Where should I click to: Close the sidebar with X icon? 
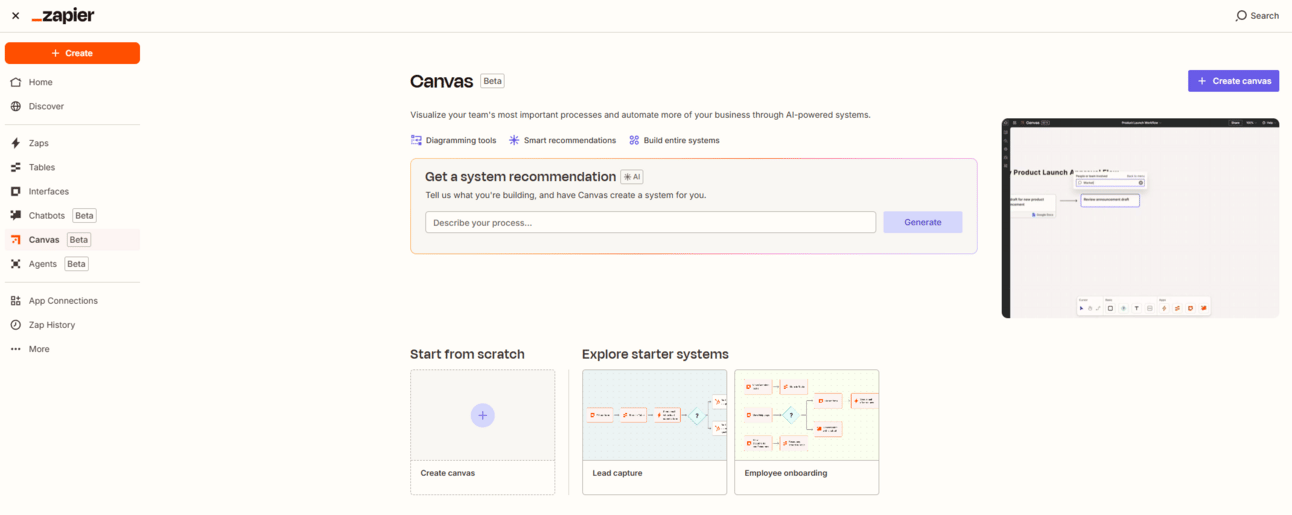pos(15,16)
